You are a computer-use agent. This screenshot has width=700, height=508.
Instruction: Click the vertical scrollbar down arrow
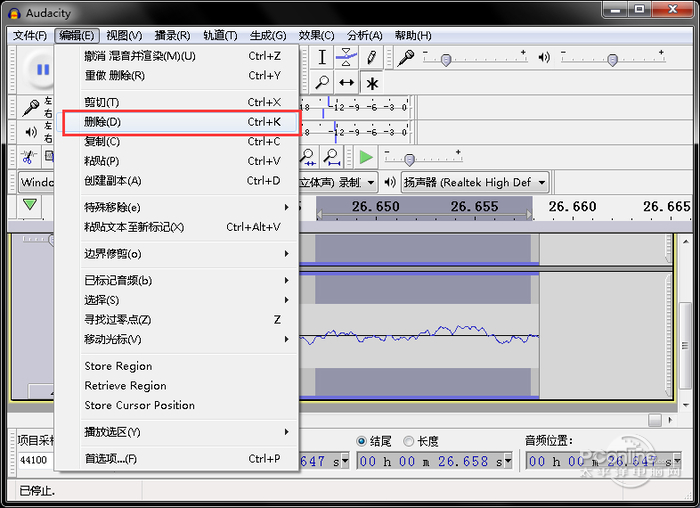tap(686, 405)
